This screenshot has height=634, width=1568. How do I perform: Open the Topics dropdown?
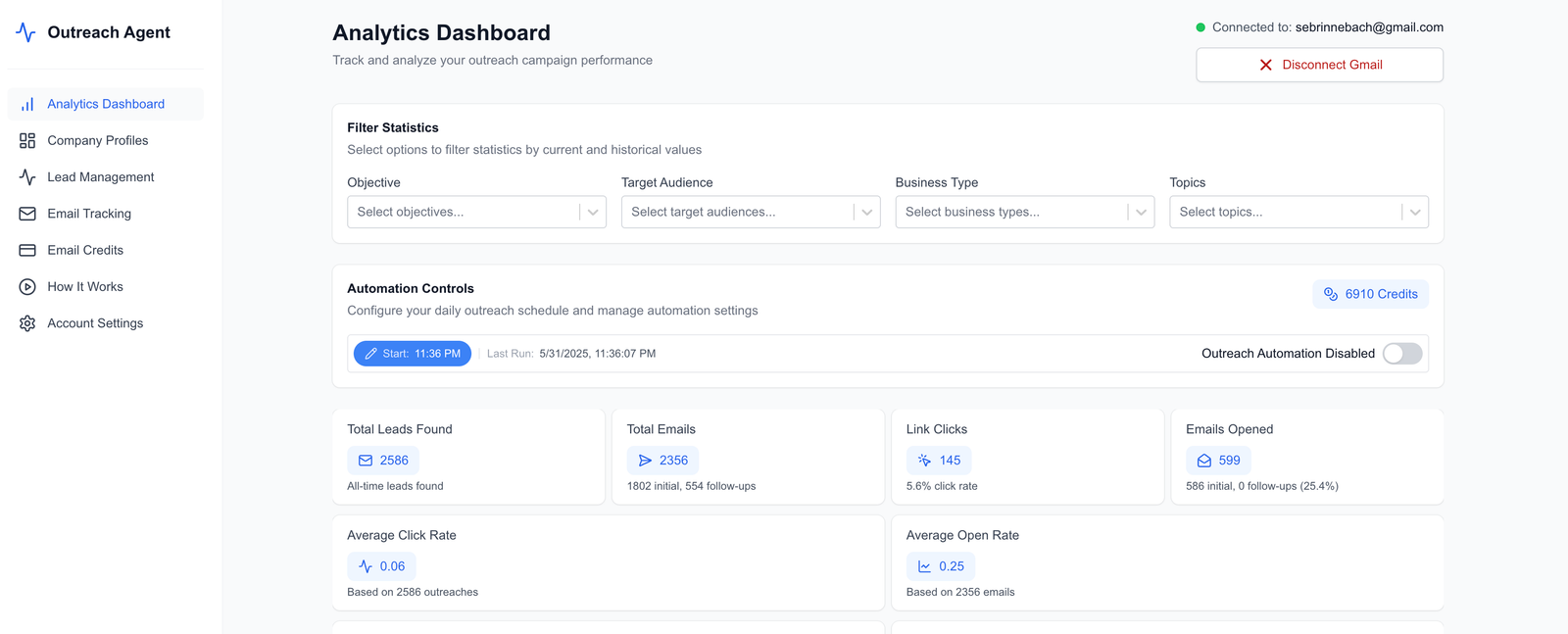click(1298, 212)
